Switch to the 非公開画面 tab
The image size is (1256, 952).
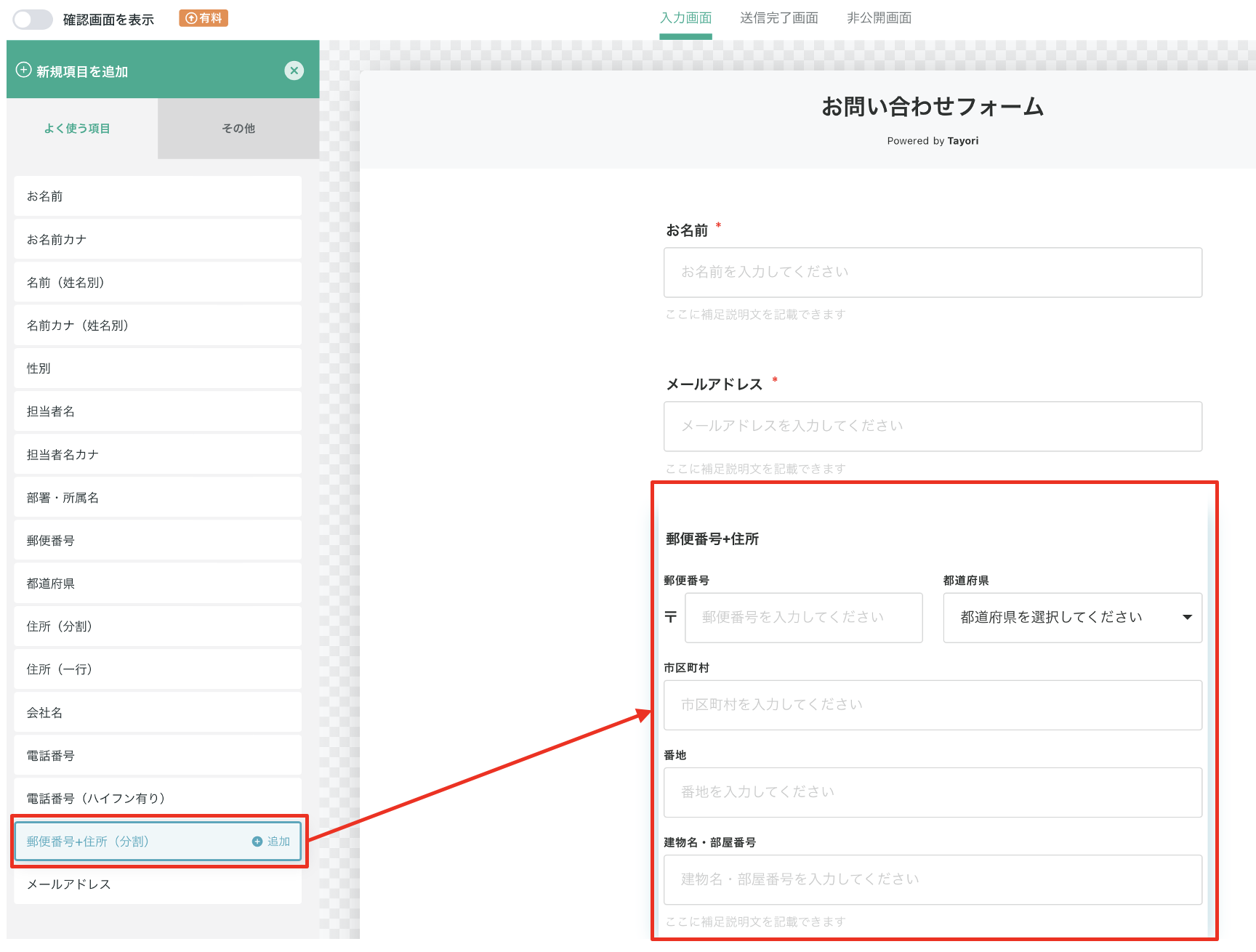(879, 18)
